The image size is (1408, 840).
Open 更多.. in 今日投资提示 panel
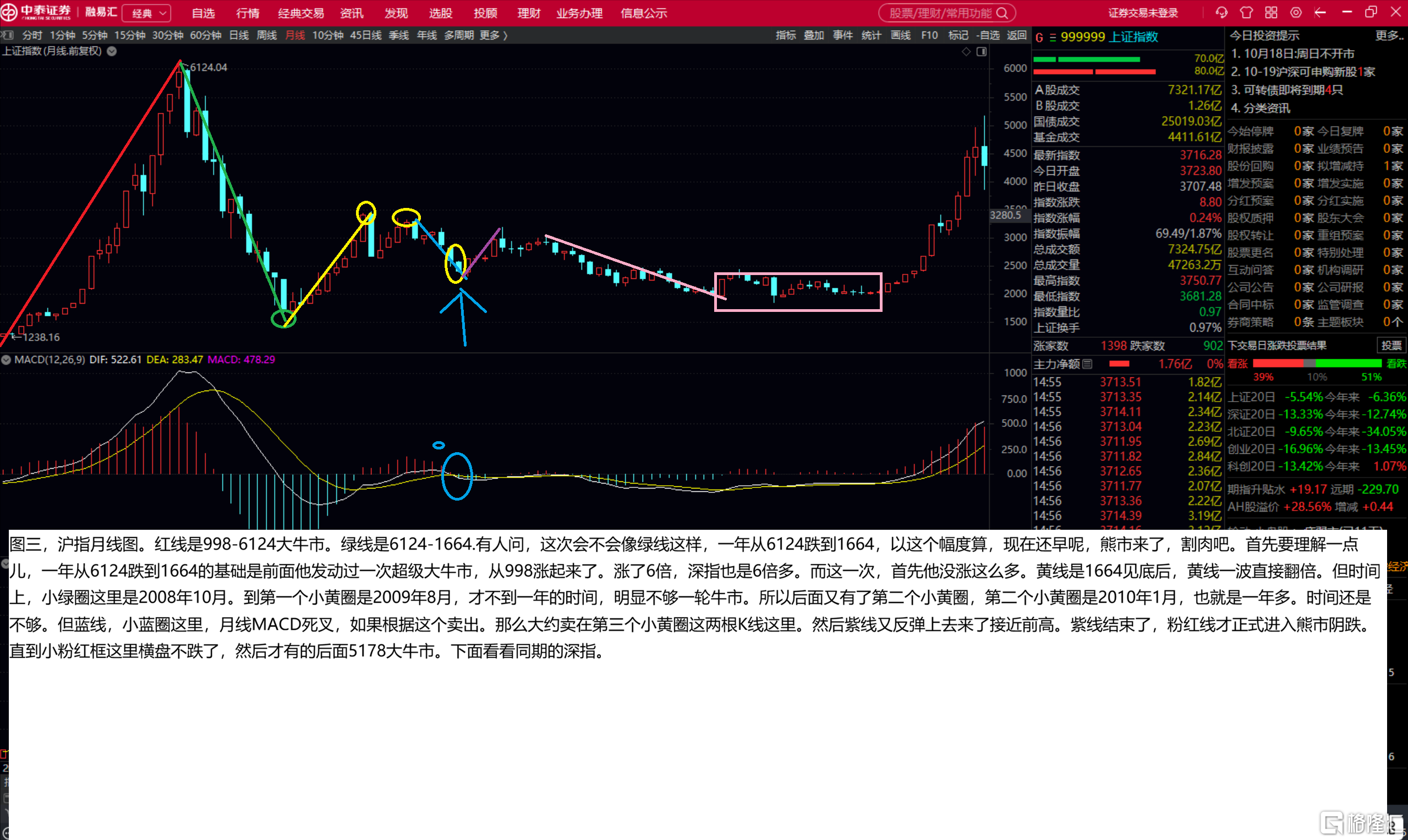pos(1389,36)
